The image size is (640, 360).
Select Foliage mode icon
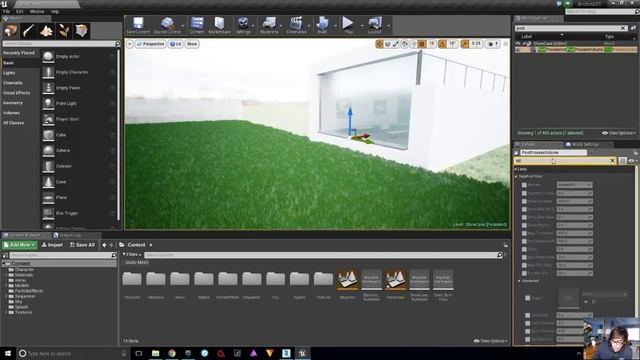pos(64,31)
